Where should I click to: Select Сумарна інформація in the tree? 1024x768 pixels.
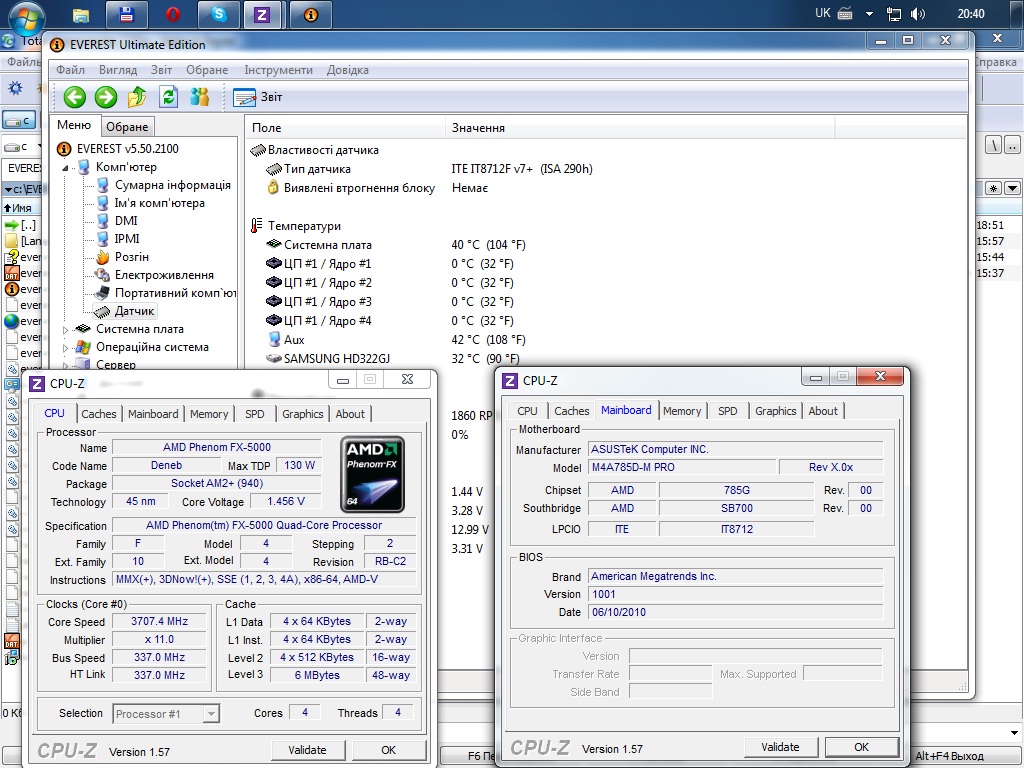point(172,185)
